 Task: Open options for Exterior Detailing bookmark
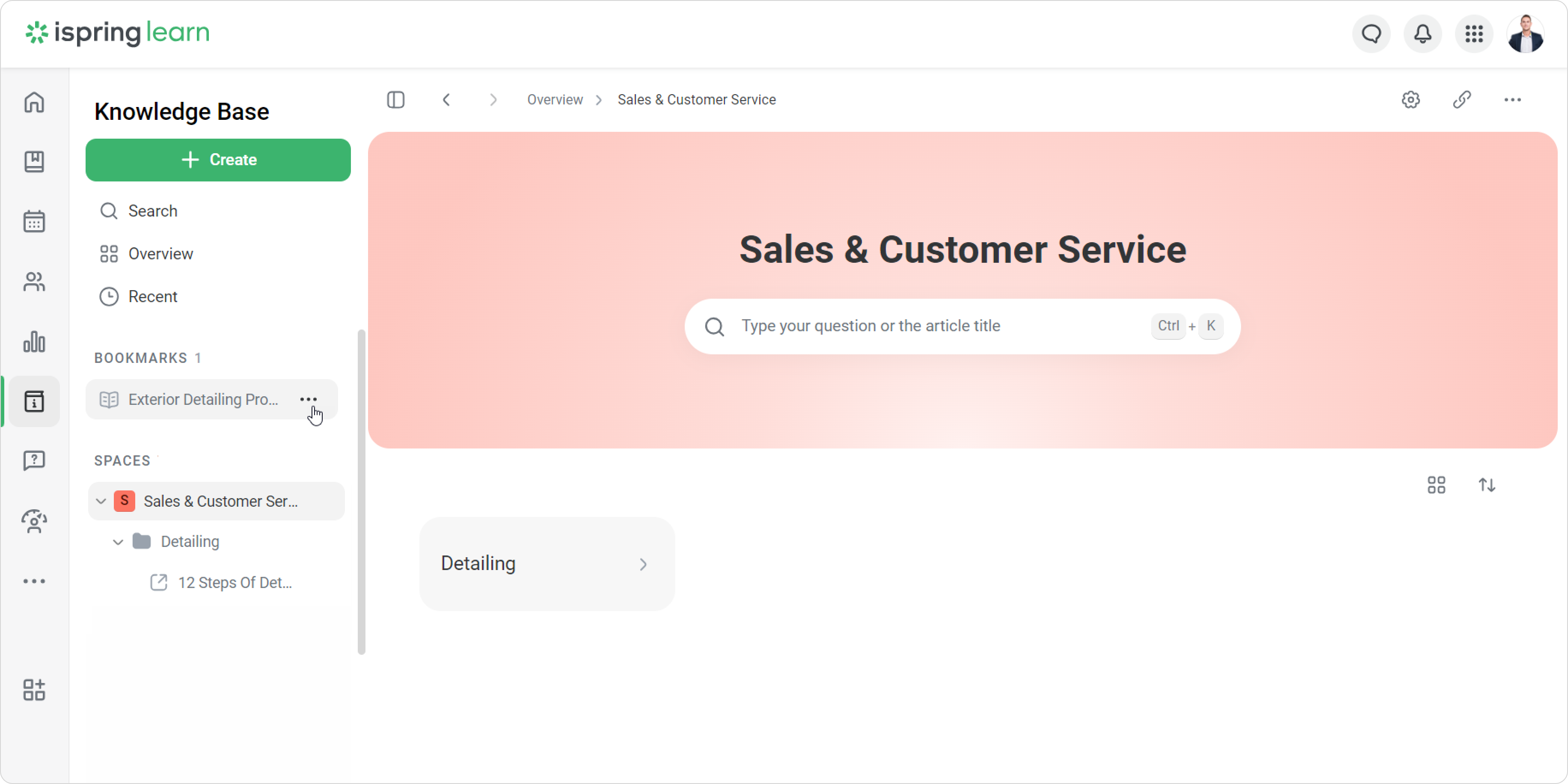pyautogui.click(x=309, y=399)
